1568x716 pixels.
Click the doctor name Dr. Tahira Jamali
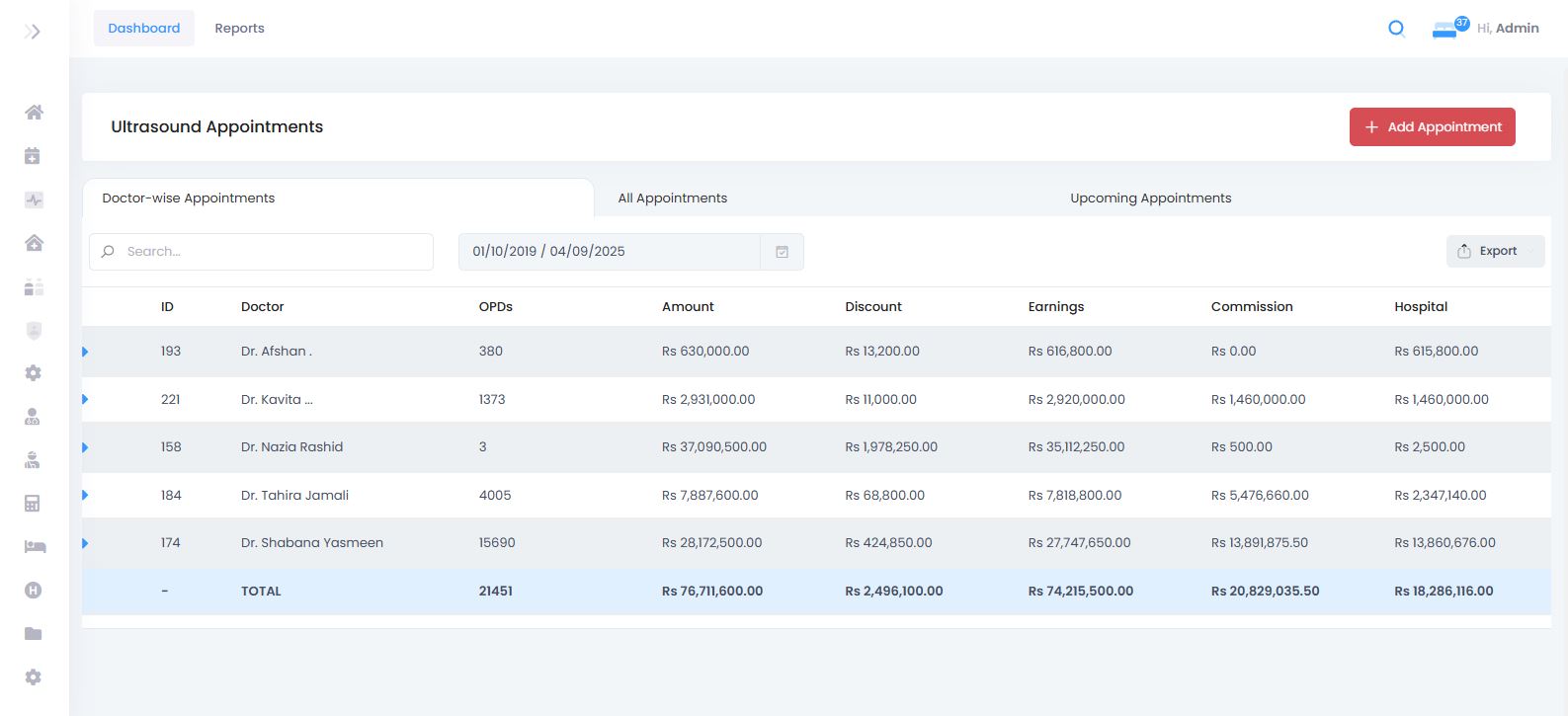pyautogui.click(x=294, y=495)
